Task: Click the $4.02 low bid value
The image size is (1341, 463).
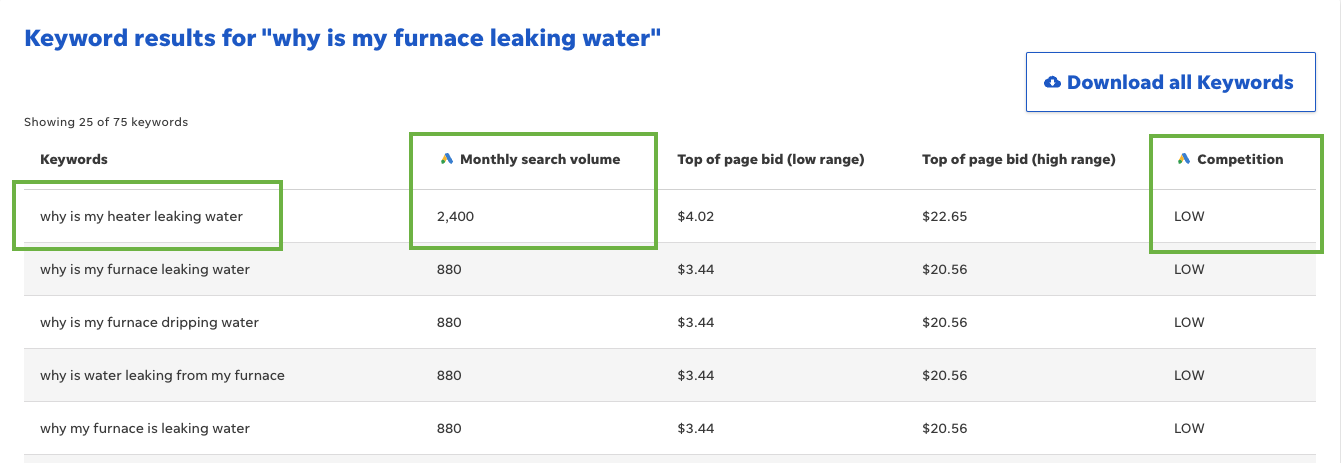Action: tap(696, 216)
